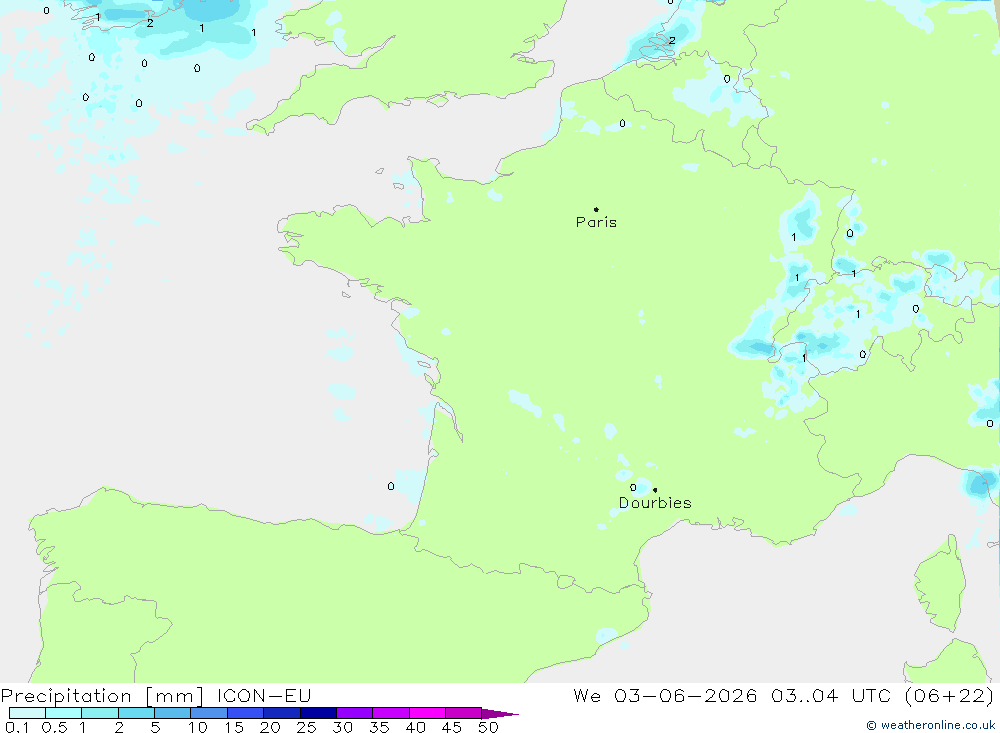Click the Dourbies city label
Viewport: 1000px width, 733px height.
pos(655,503)
